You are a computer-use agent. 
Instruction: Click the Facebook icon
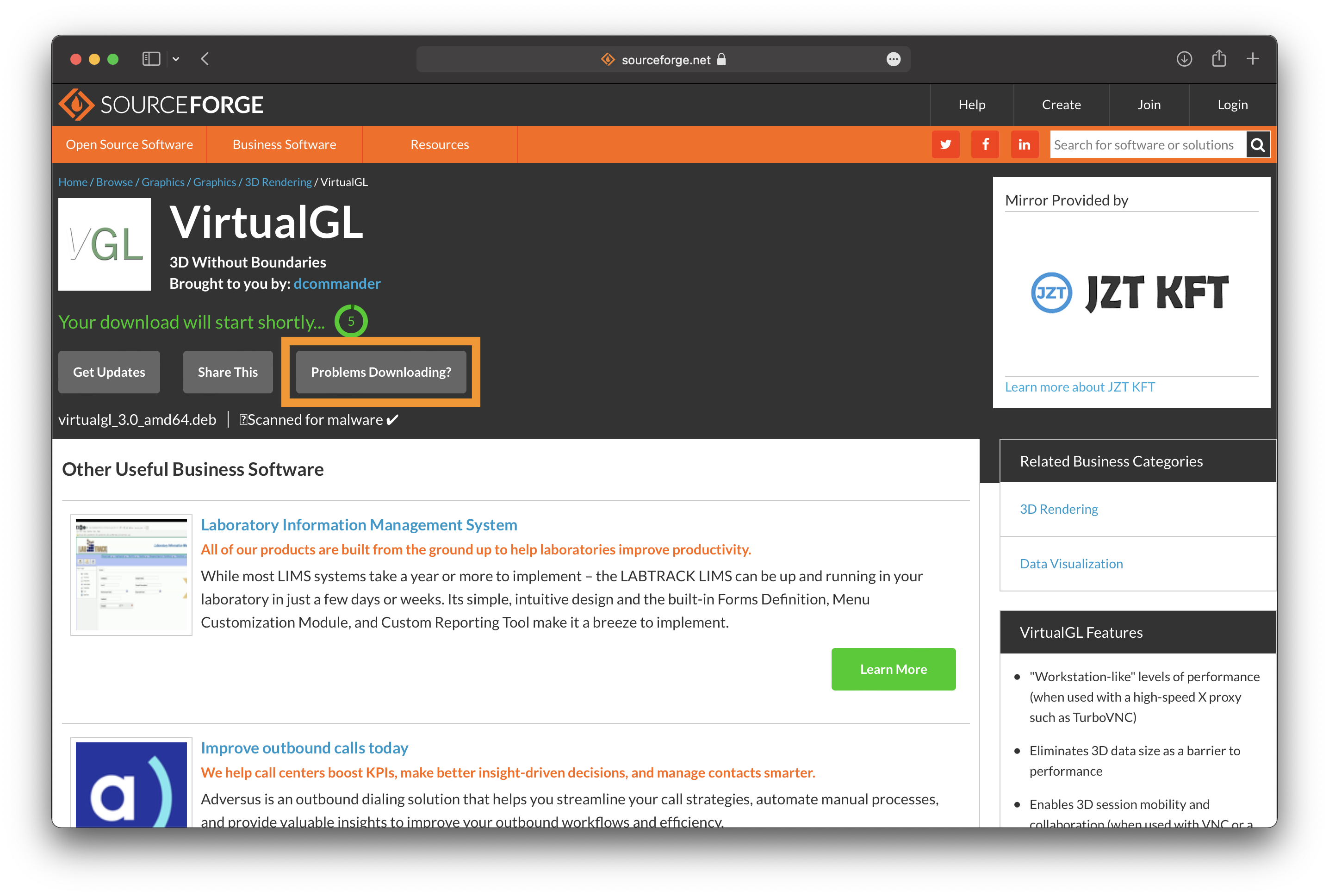(985, 144)
